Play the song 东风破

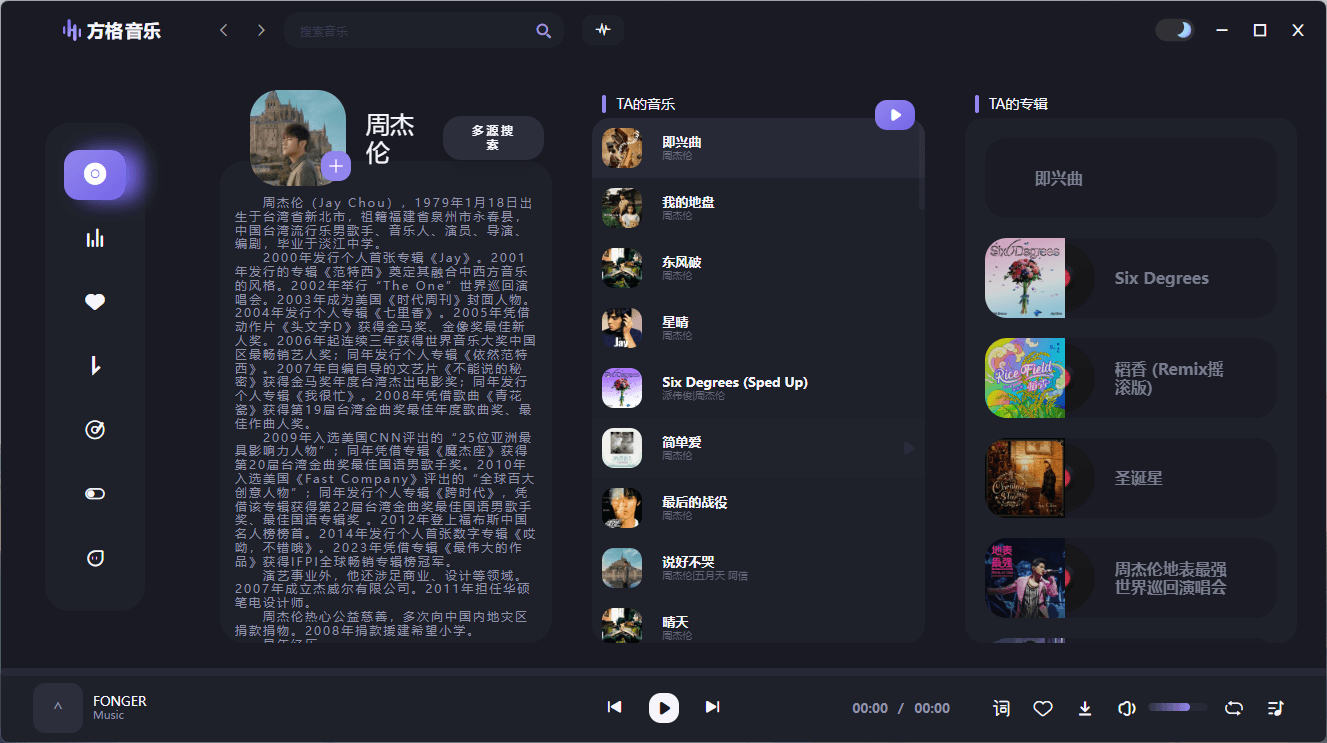click(x=758, y=268)
